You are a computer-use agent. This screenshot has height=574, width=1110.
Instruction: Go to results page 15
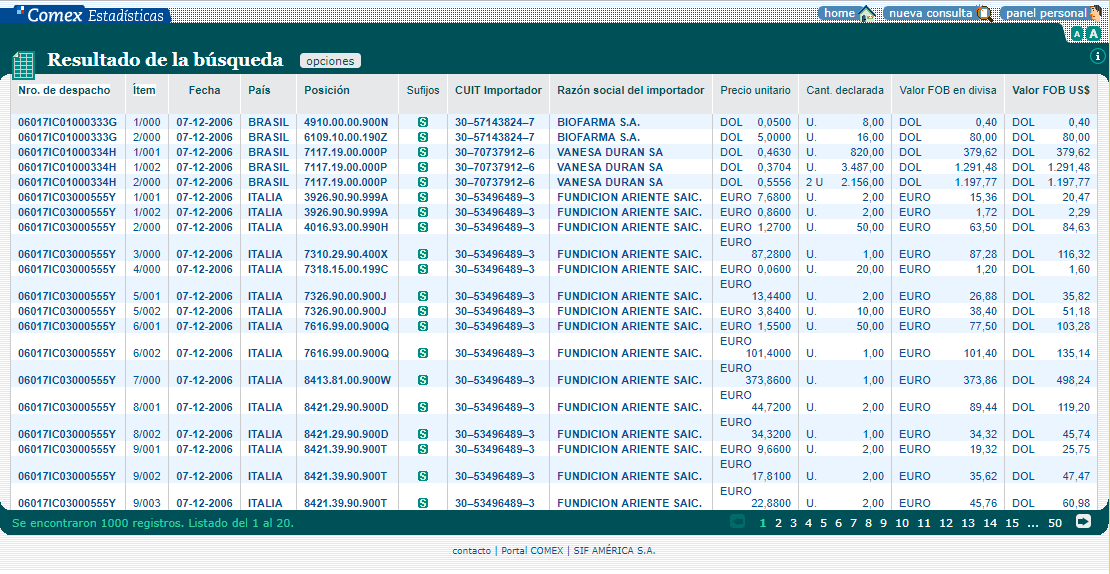(x=1012, y=523)
